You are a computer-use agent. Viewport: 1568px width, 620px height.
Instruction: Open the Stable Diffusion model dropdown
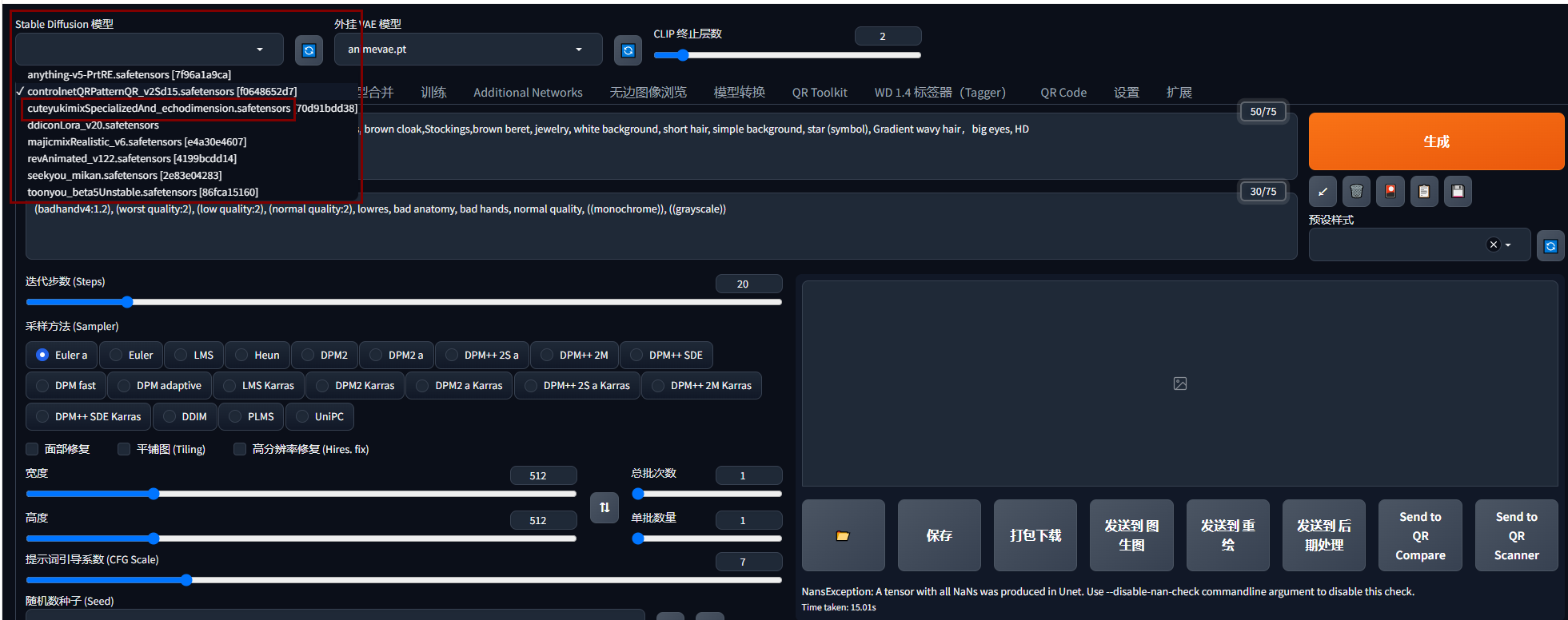(x=149, y=50)
